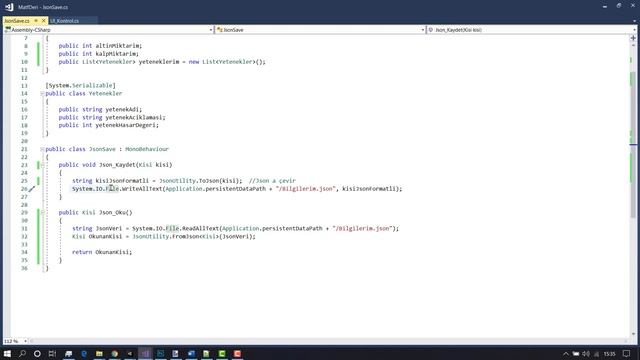
Task: Show hidden system tray icons
Action: 566,353
